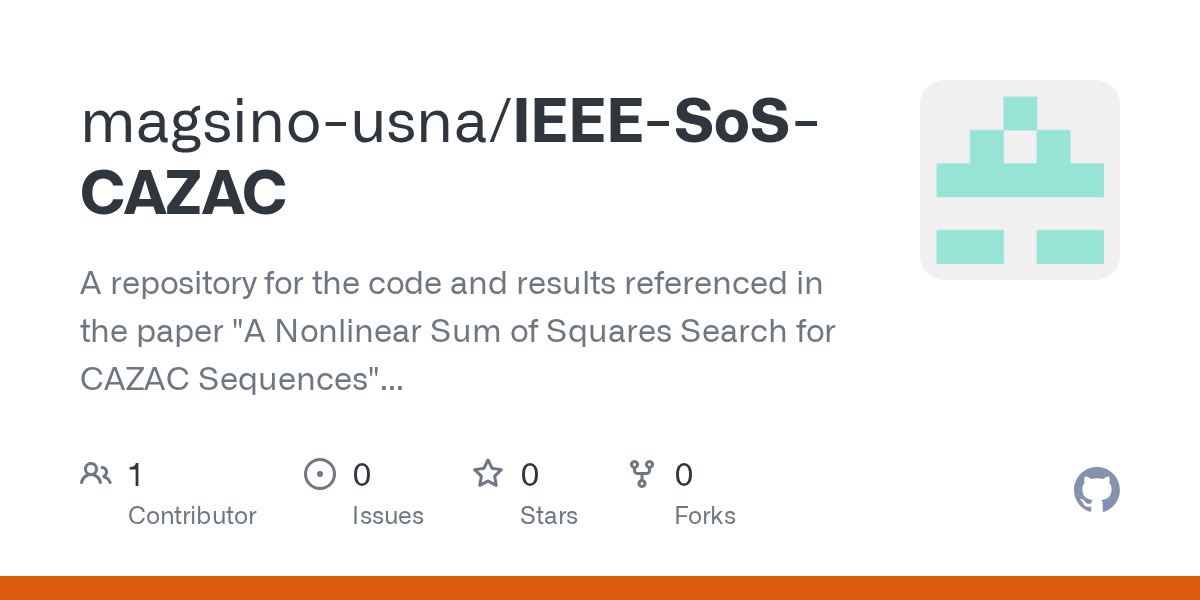Click the Contributor people icon

pyautogui.click(x=96, y=473)
